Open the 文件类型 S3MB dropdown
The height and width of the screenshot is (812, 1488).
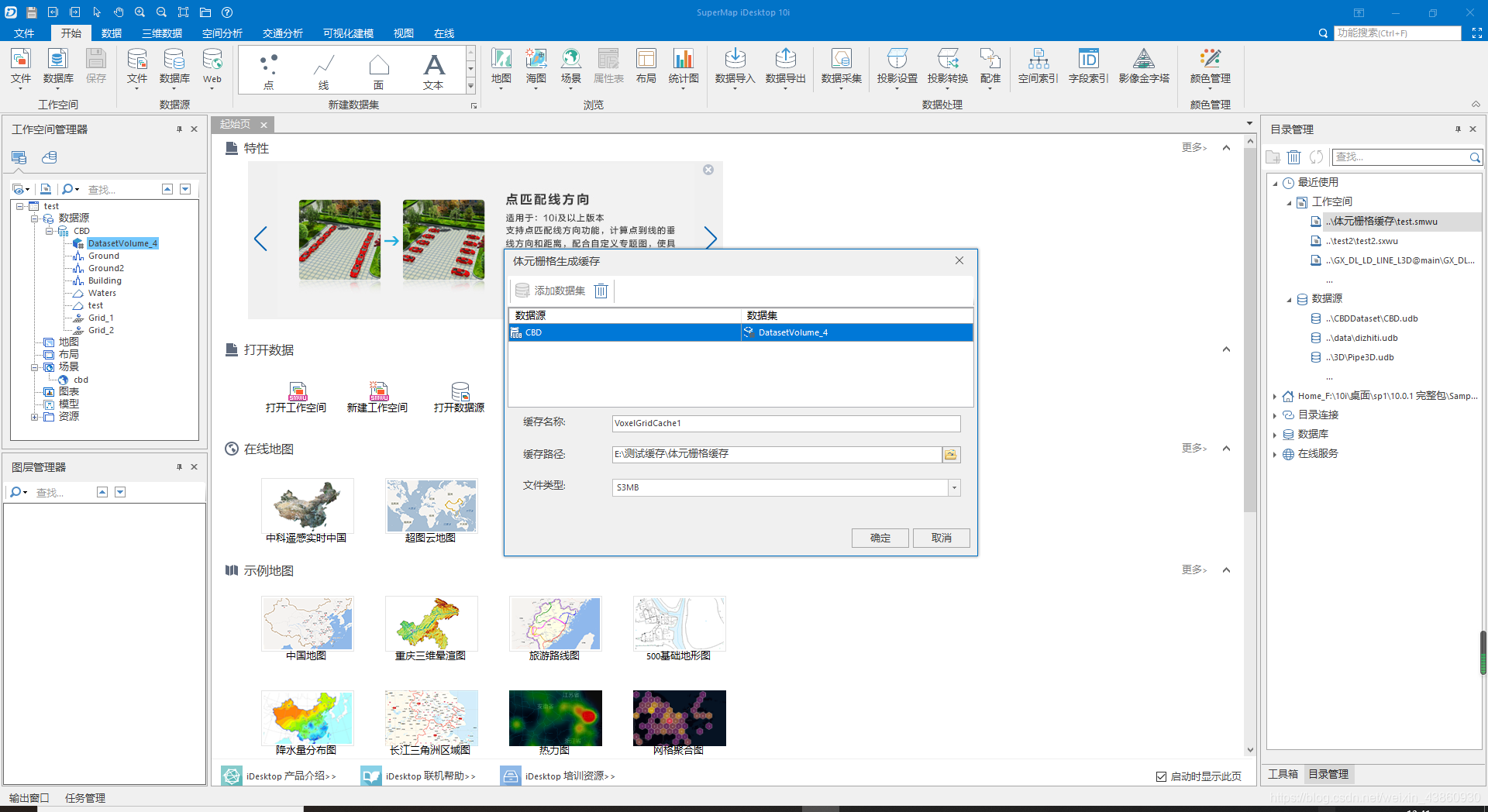pyautogui.click(x=955, y=487)
